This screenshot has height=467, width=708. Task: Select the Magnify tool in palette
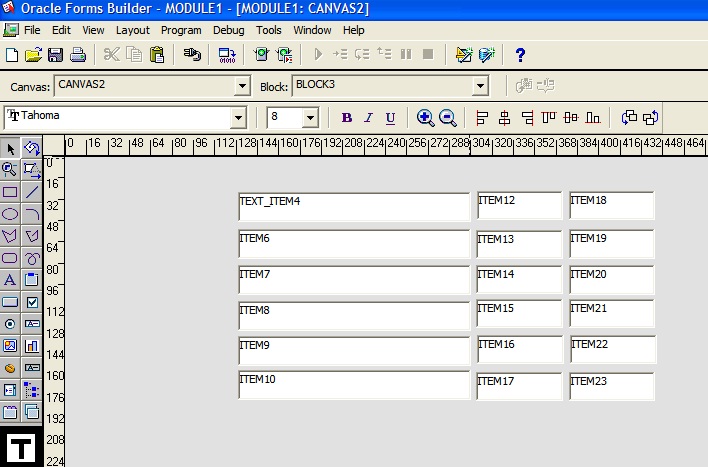pos(10,170)
